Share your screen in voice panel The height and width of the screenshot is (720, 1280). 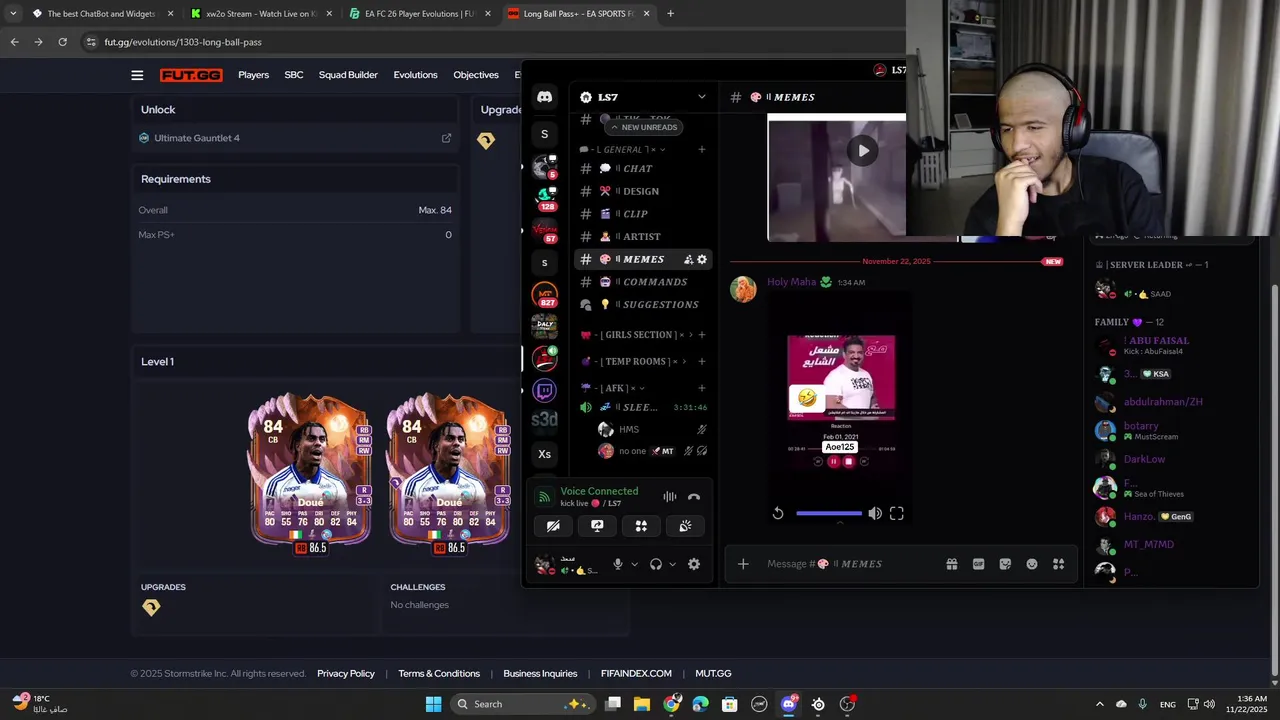tap(597, 526)
